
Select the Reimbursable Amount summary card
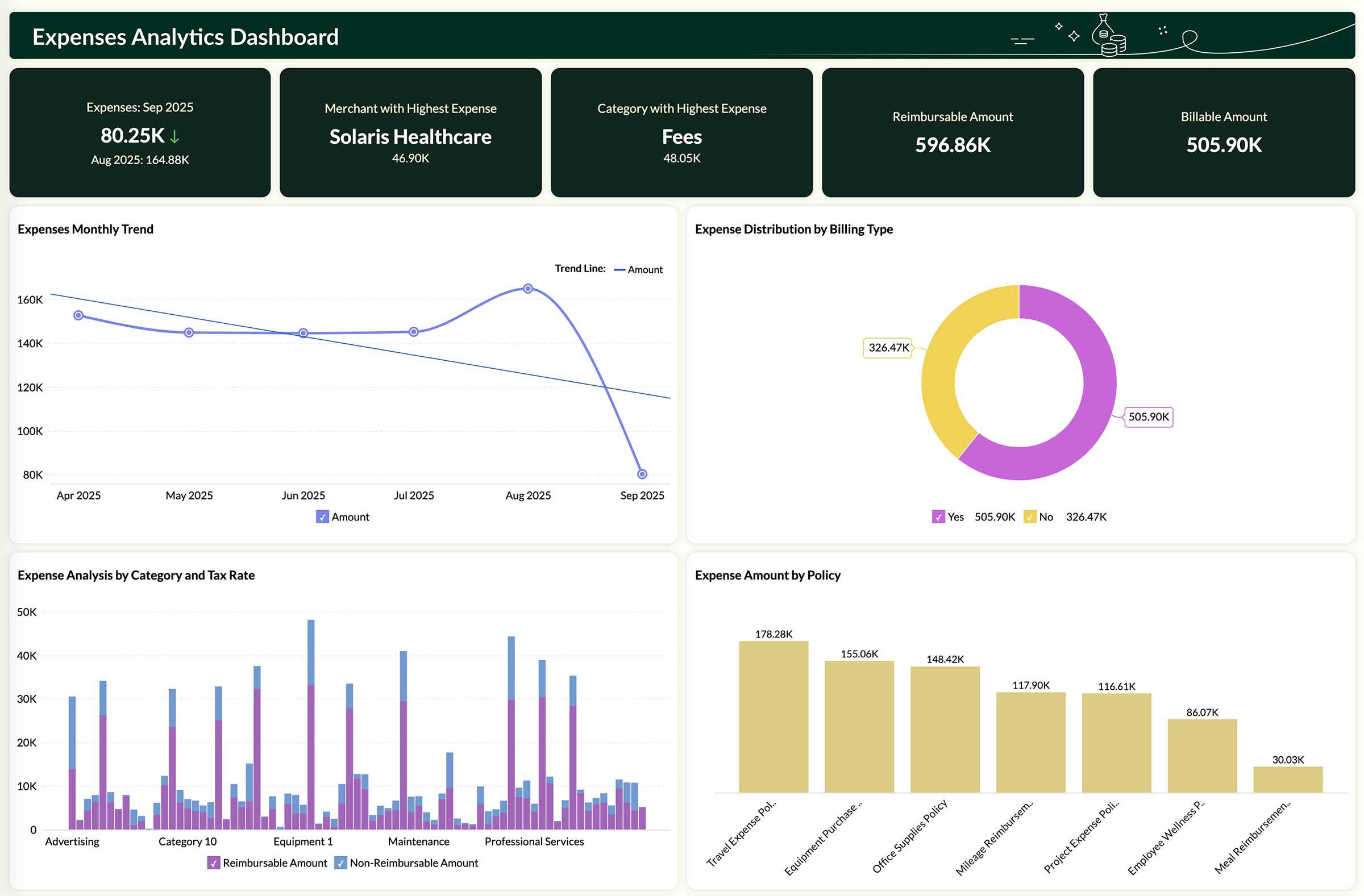point(952,132)
